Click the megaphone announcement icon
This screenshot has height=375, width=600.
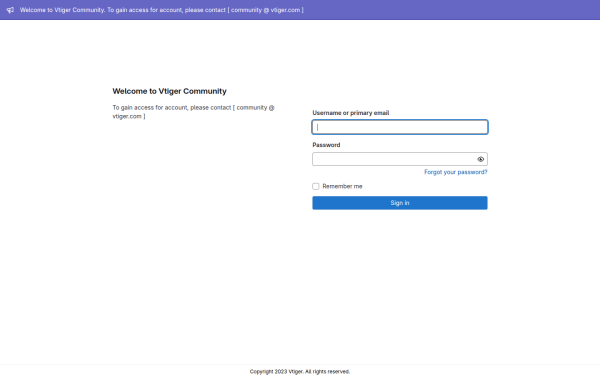pyautogui.click(x=10, y=10)
